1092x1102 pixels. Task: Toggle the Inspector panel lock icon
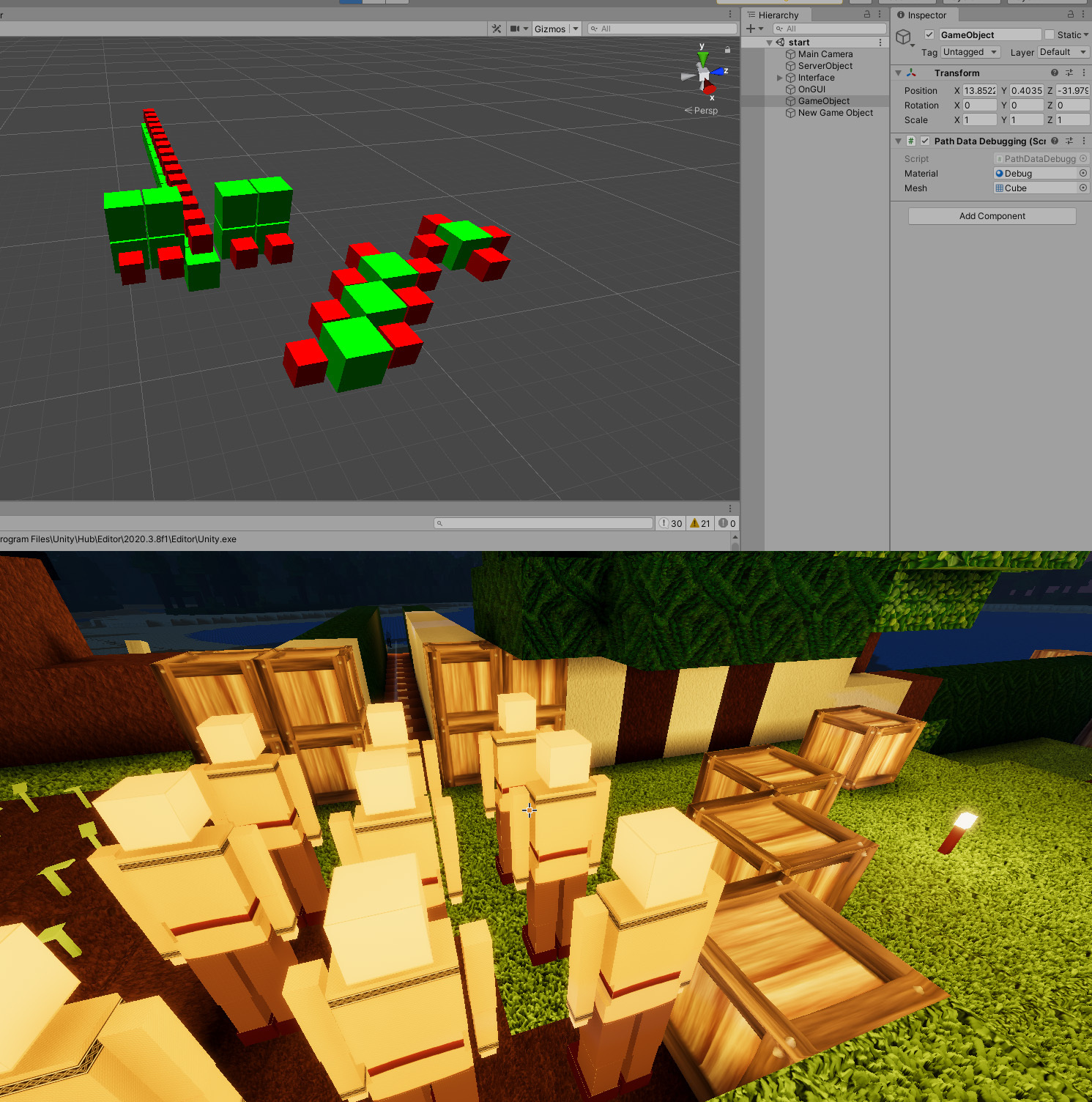1071,14
